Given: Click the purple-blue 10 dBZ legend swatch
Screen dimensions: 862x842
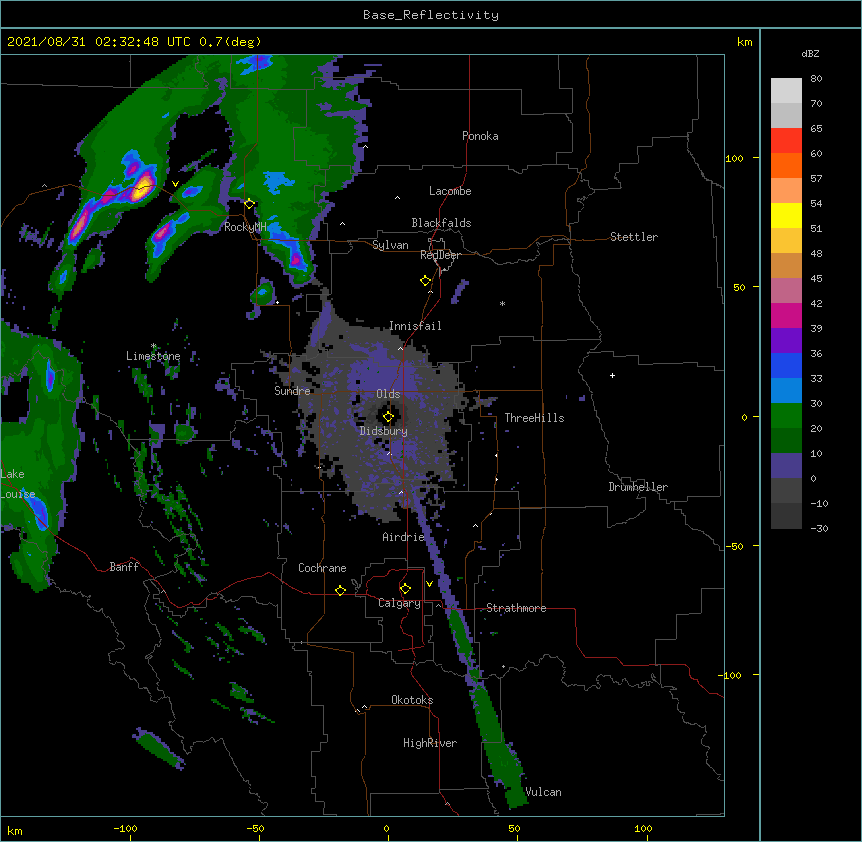Looking at the screenshot, I should 786,466.
